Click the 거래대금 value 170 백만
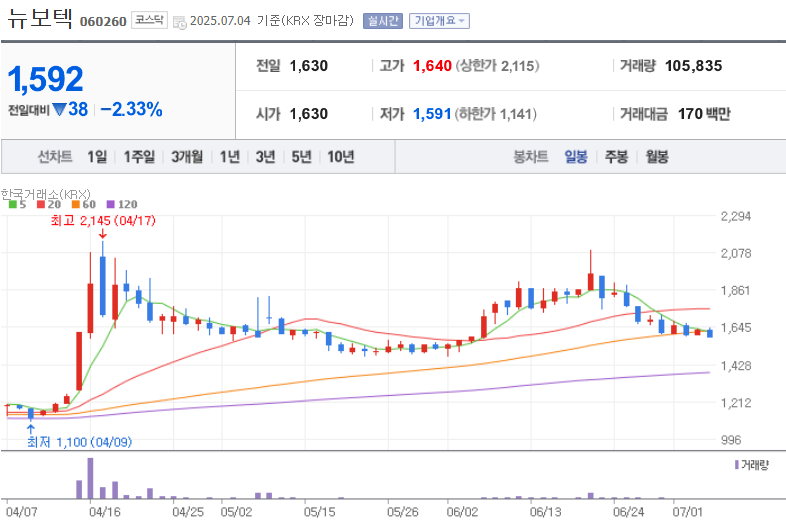The width and height of the screenshot is (786, 523). point(704,114)
